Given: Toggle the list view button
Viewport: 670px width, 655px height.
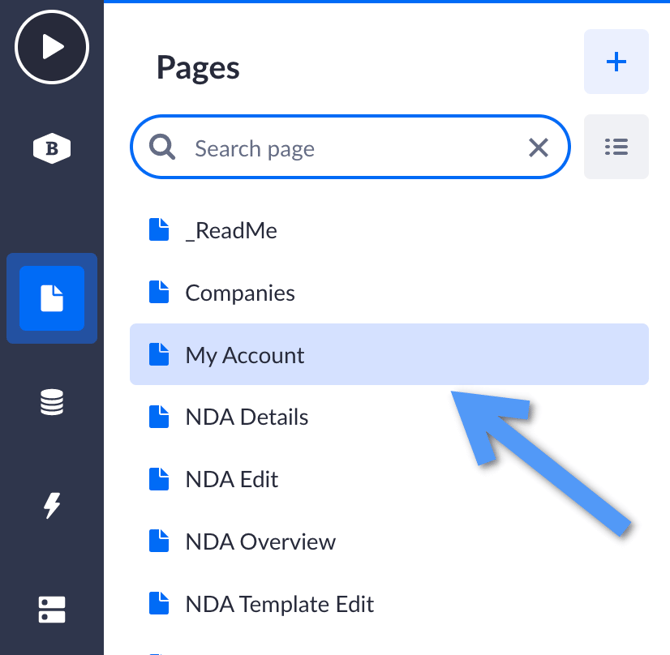Looking at the screenshot, I should coord(616,148).
